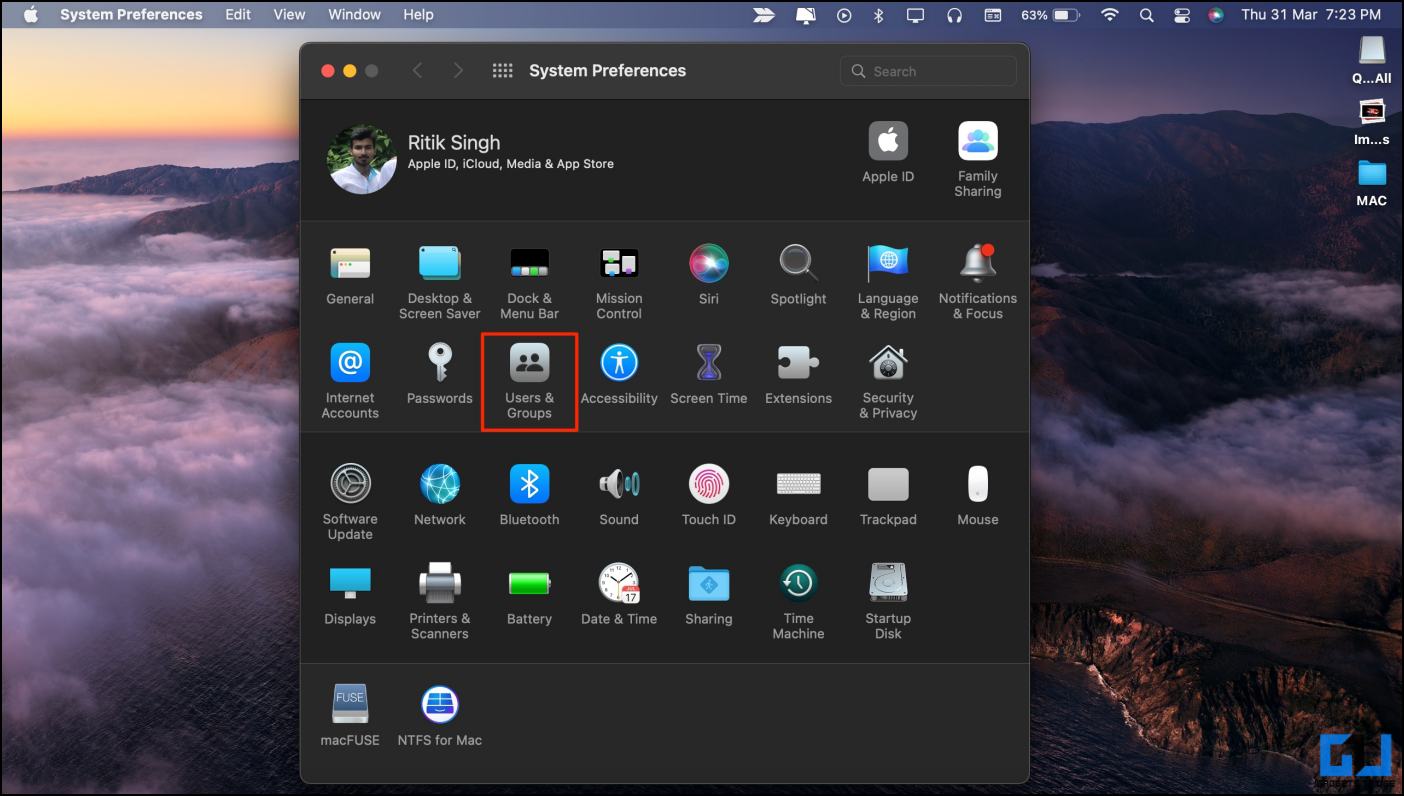The image size is (1404, 796).
Task: Select the Im...s file on desktop
Action: tap(1372, 122)
